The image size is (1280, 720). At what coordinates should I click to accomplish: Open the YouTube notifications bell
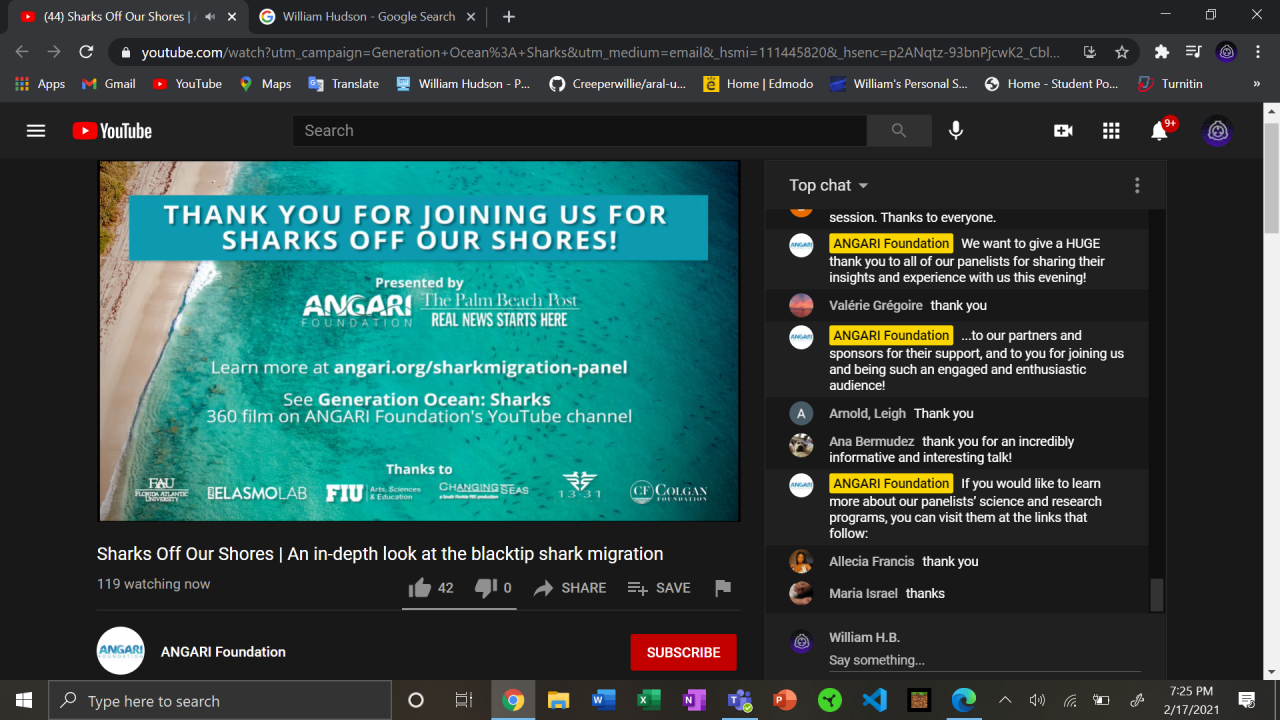pyautogui.click(x=1159, y=131)
